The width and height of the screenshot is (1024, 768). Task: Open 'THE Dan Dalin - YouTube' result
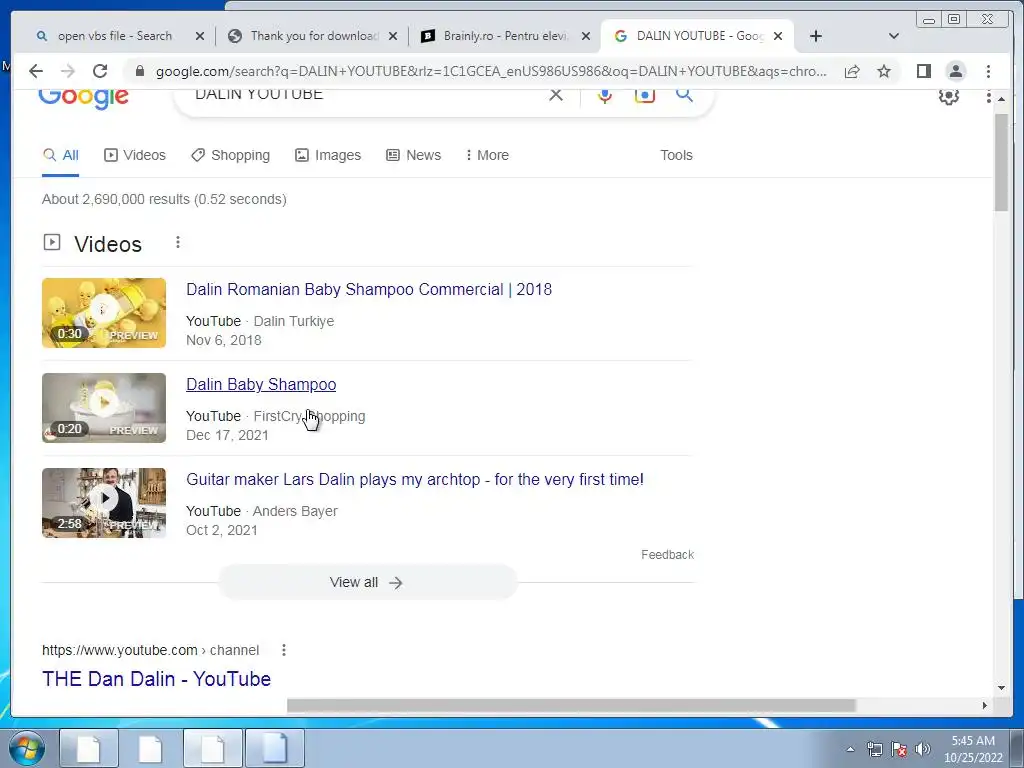coord(156,679)
